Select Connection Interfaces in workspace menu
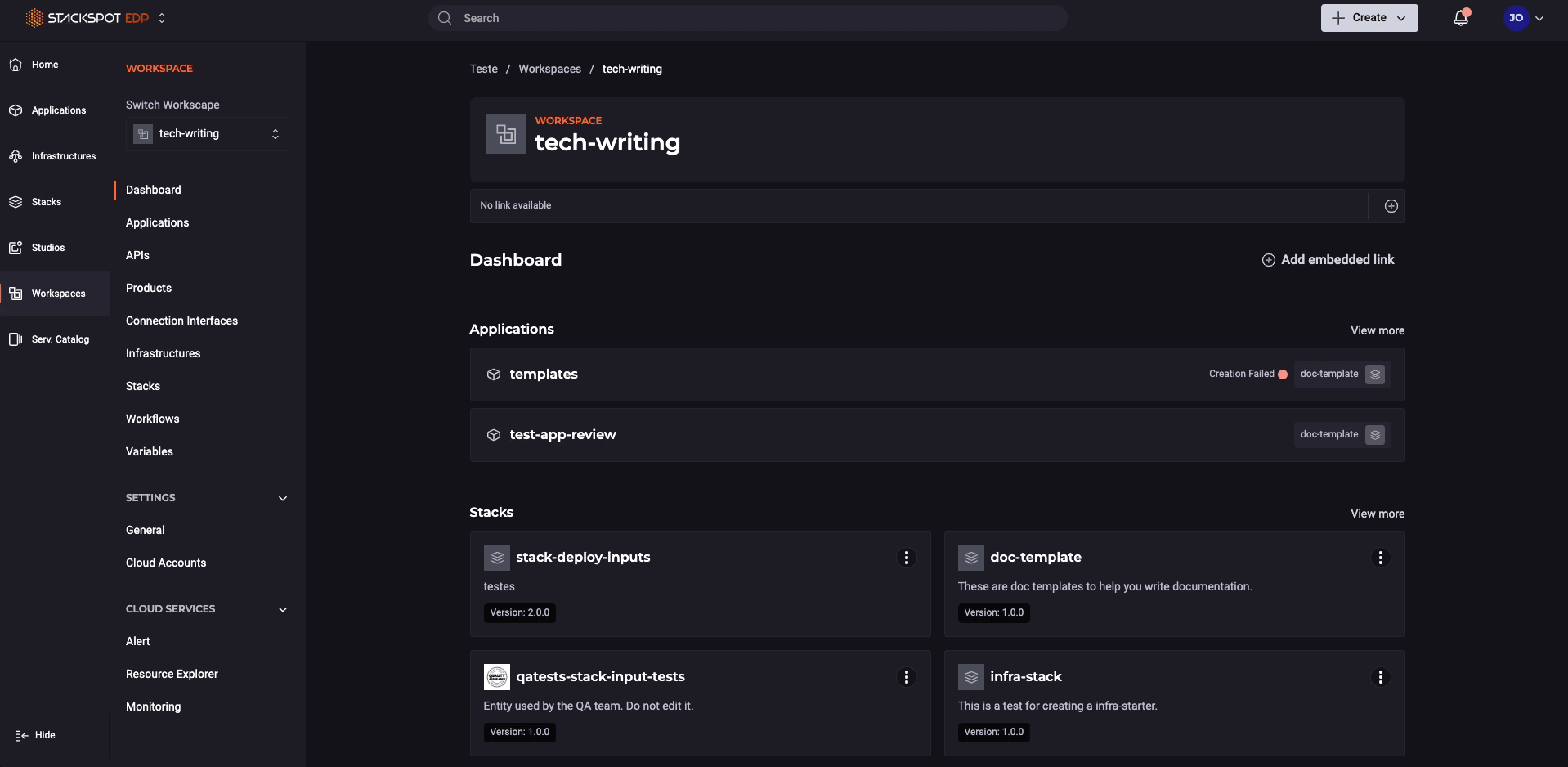The height and width of the screenshot is (767, 1568). (181, 321)
